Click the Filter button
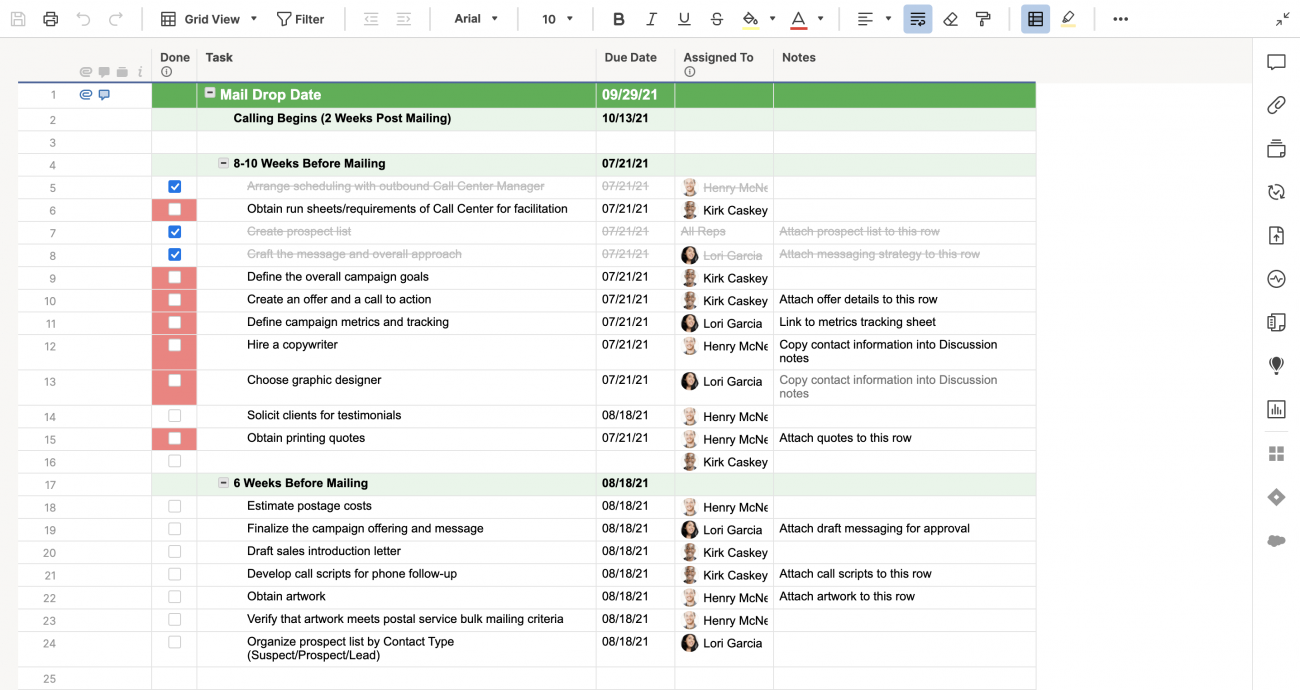1300x690 pixels. click(x=300, y=19)
